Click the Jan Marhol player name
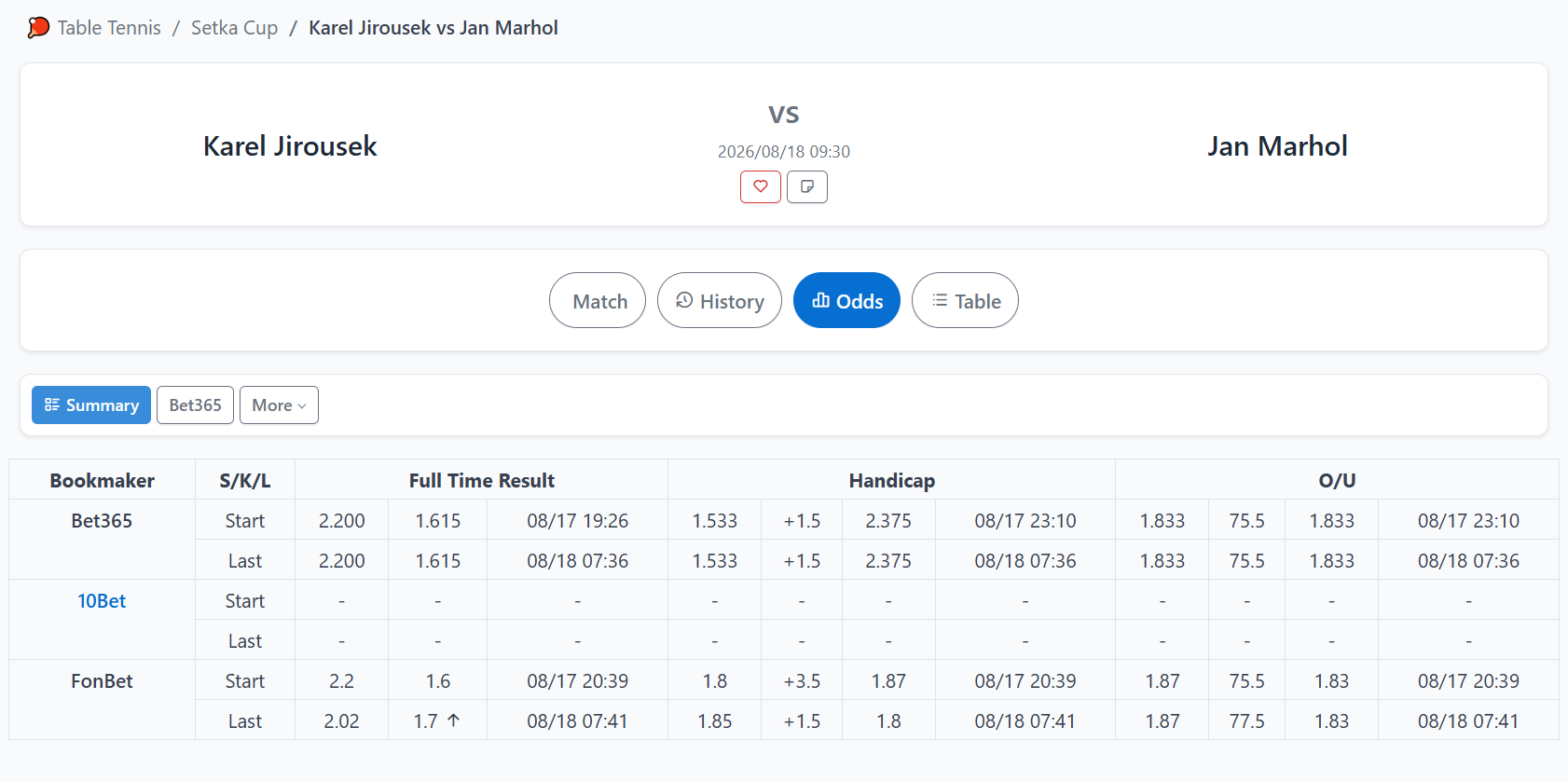 pos(1277,146)
